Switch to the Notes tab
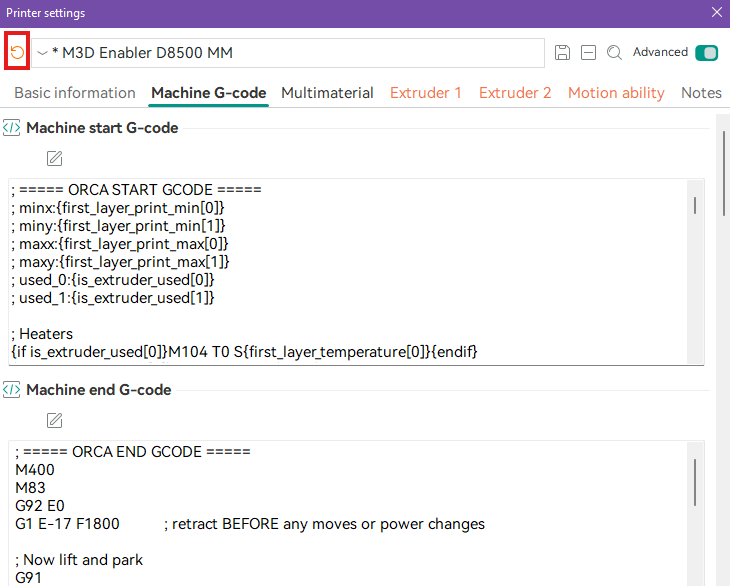 tap(701, 93)
